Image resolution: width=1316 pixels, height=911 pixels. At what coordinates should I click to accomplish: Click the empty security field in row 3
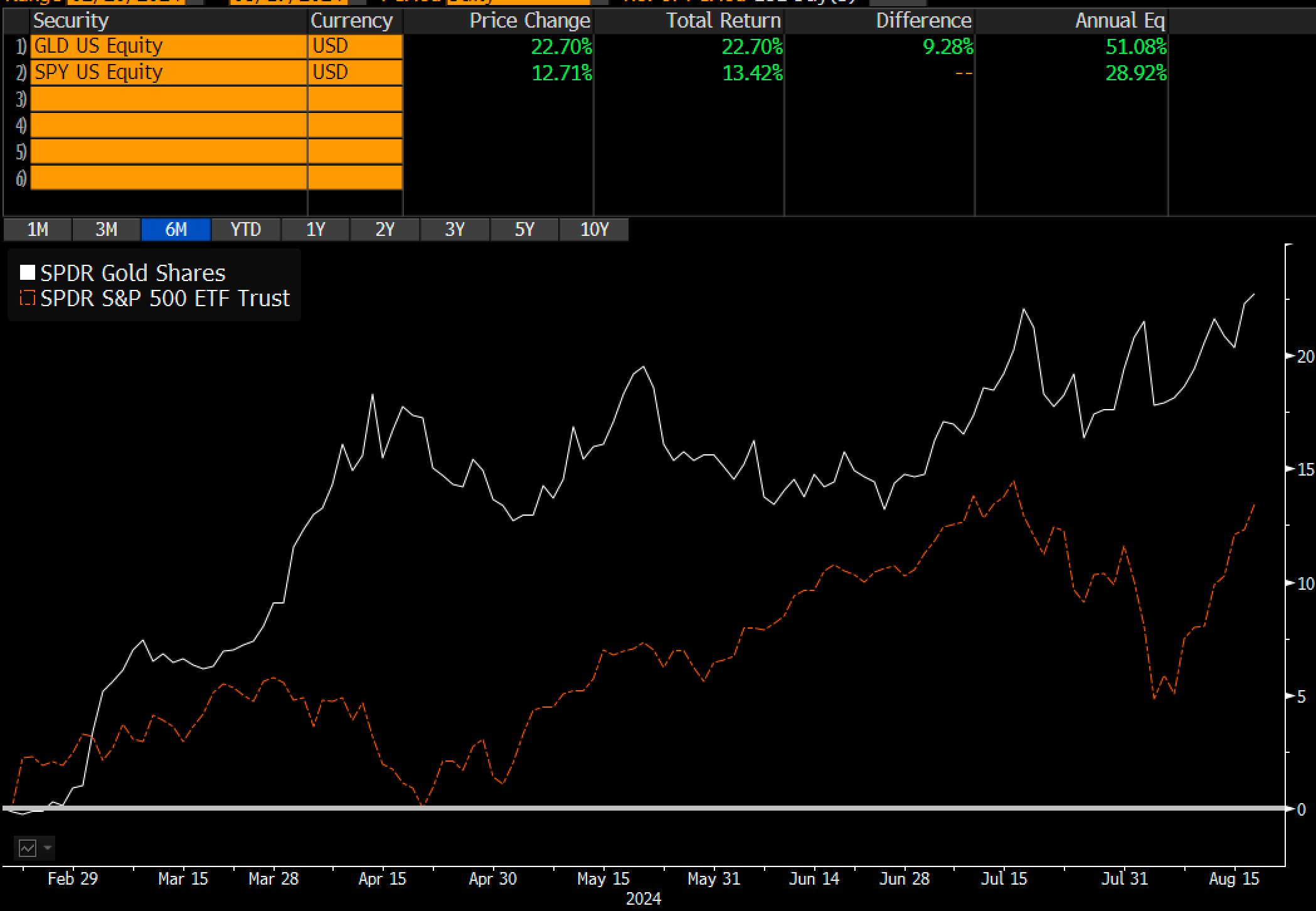tap(168, 99)
